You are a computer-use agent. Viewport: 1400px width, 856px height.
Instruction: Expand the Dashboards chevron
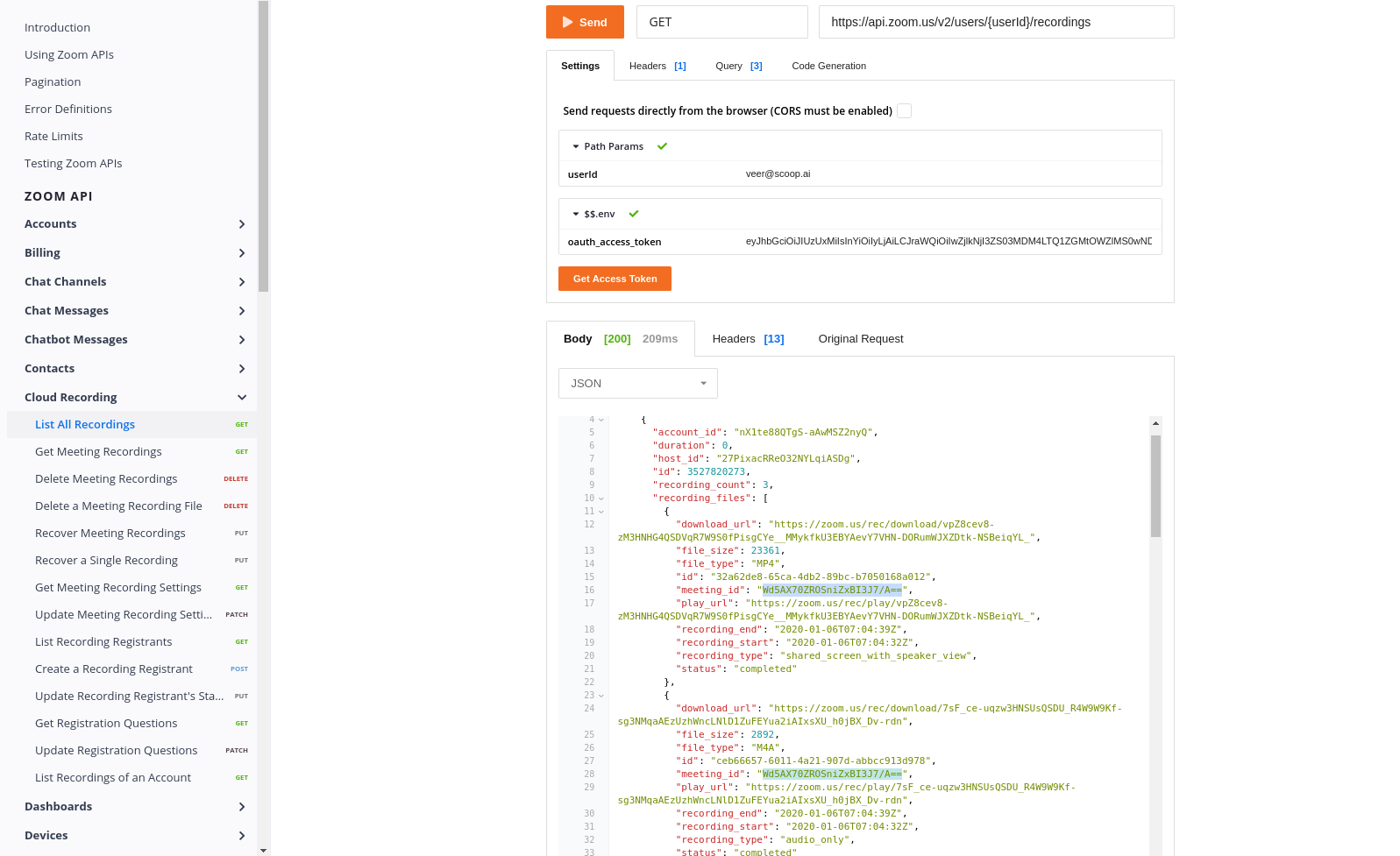click(x=242, y=807)
